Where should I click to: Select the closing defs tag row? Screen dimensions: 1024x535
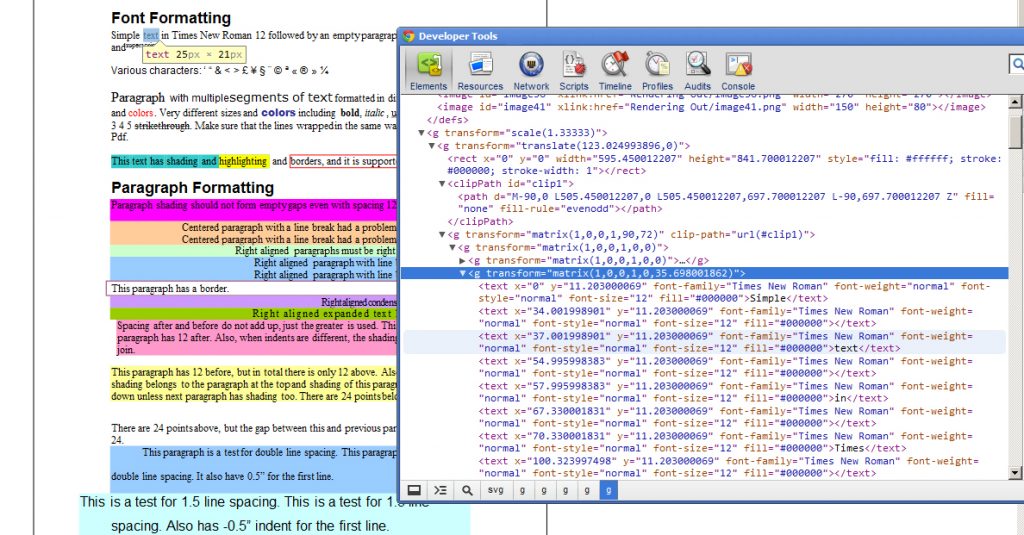pyautogui.click(x=447, y=120)
